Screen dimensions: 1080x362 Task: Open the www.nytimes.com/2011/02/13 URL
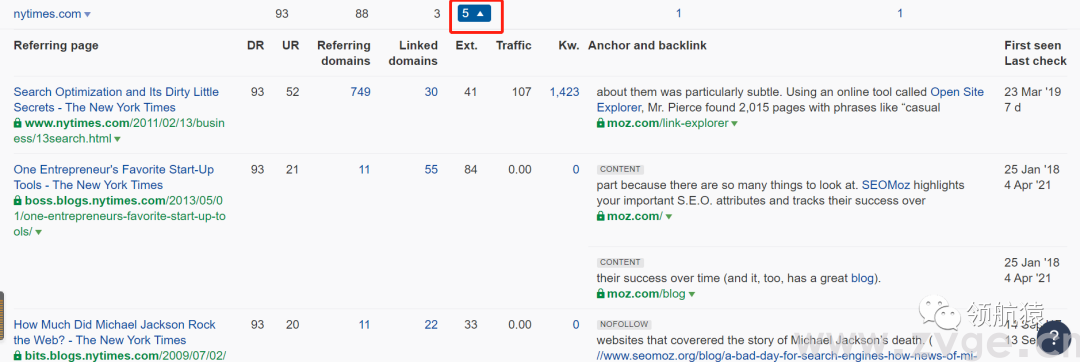coord(118,131)
